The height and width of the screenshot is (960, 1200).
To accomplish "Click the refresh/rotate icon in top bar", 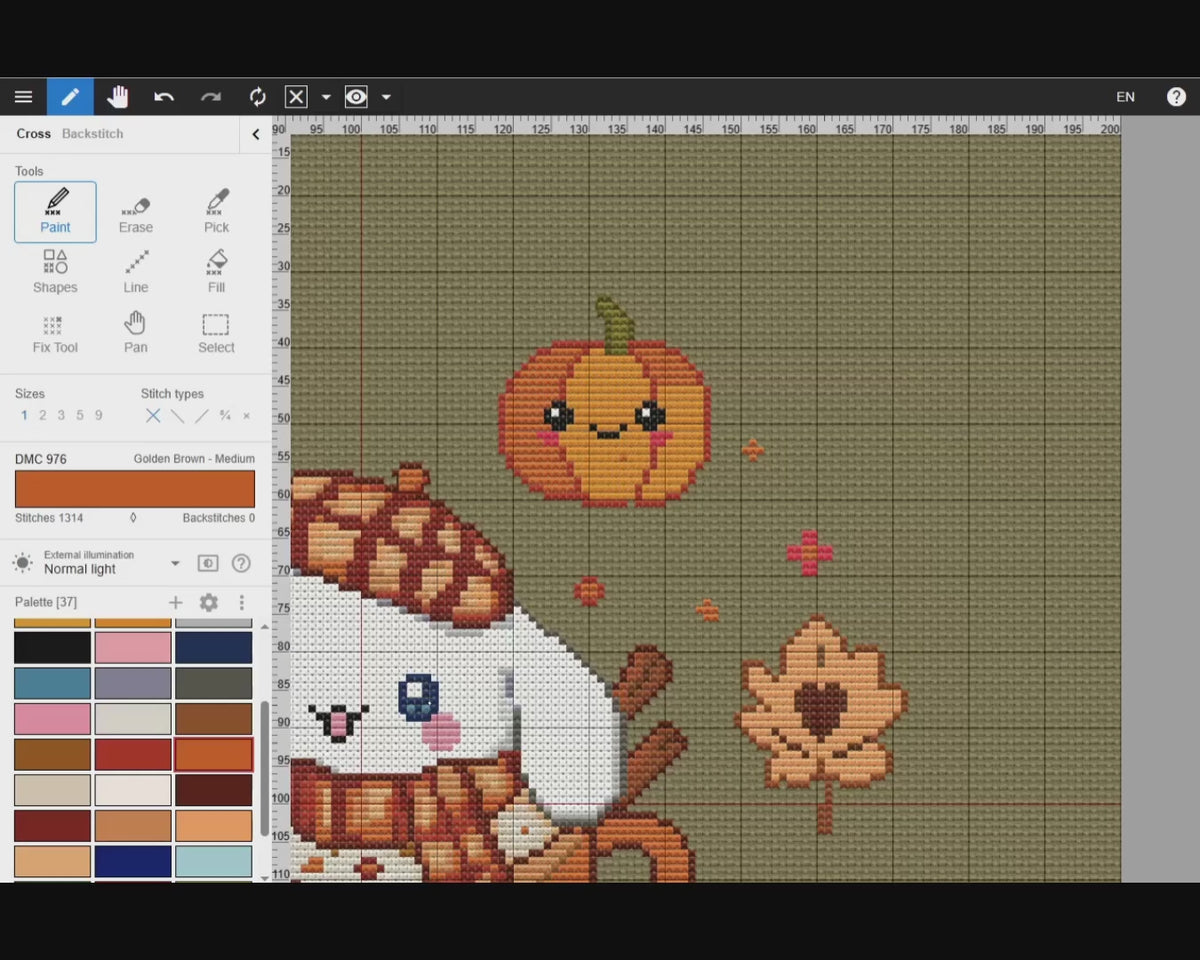I will (258, 97).
